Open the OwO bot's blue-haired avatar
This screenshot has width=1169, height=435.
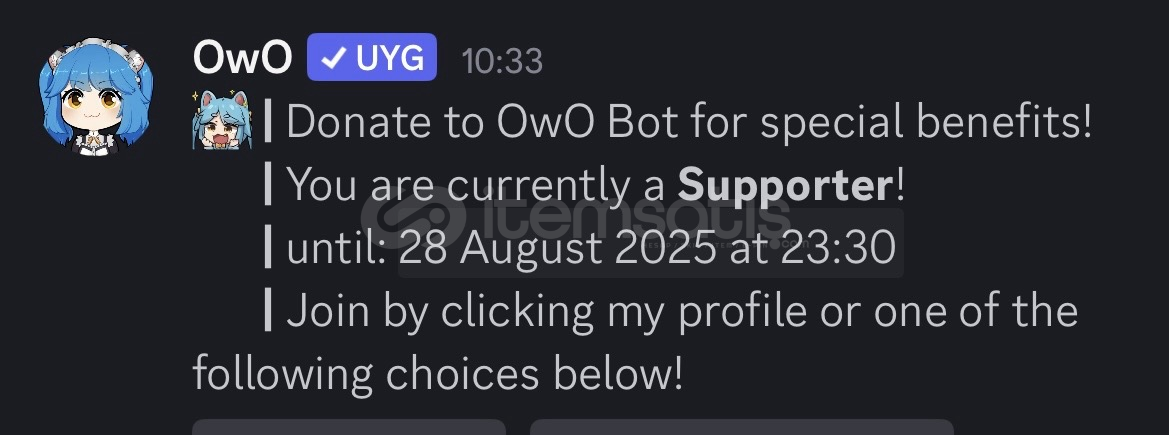96,97
